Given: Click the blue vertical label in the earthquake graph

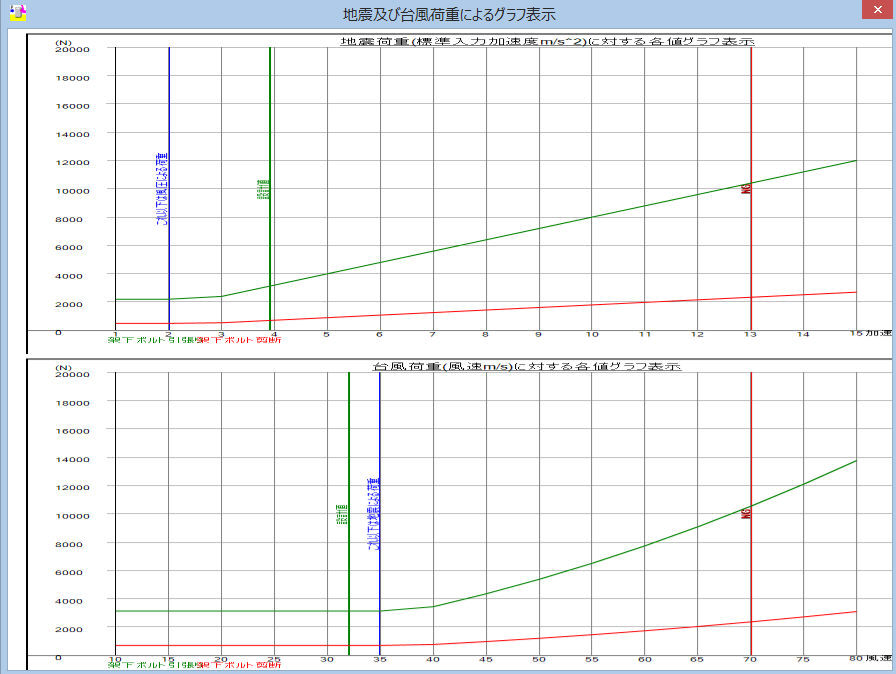Looking at the screenshot, I should coord(162,190).
